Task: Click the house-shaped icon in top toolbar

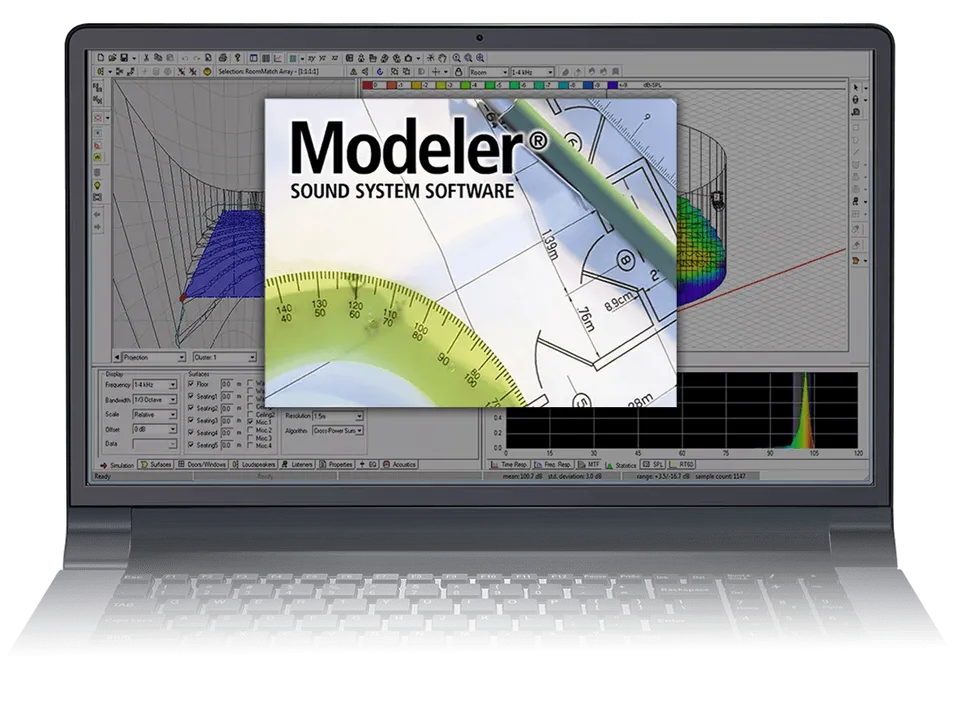Action: pyautogui.click(x=408, y=58)
